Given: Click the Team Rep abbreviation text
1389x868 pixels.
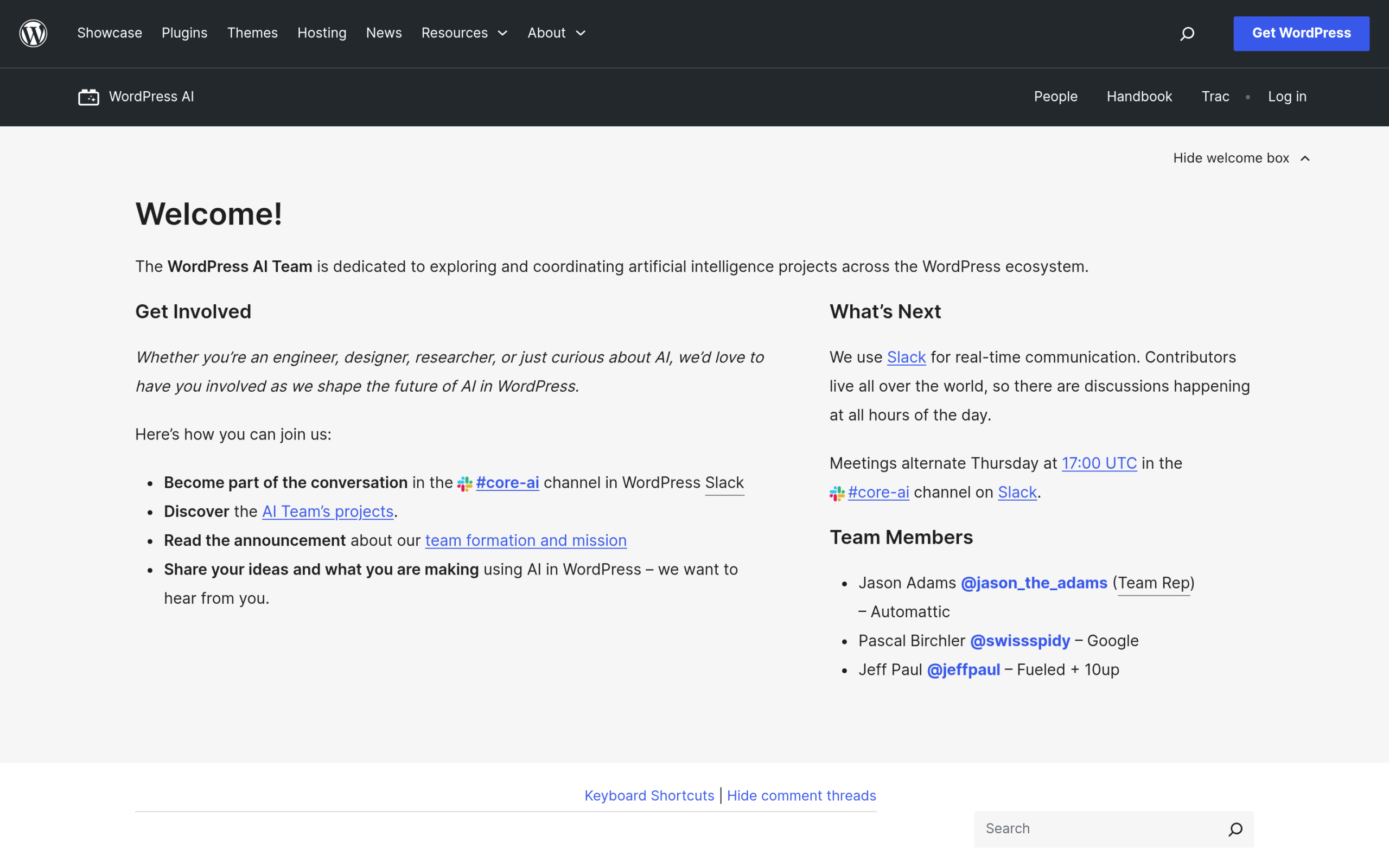Looking at the screenshot, I should [1154, 583].
